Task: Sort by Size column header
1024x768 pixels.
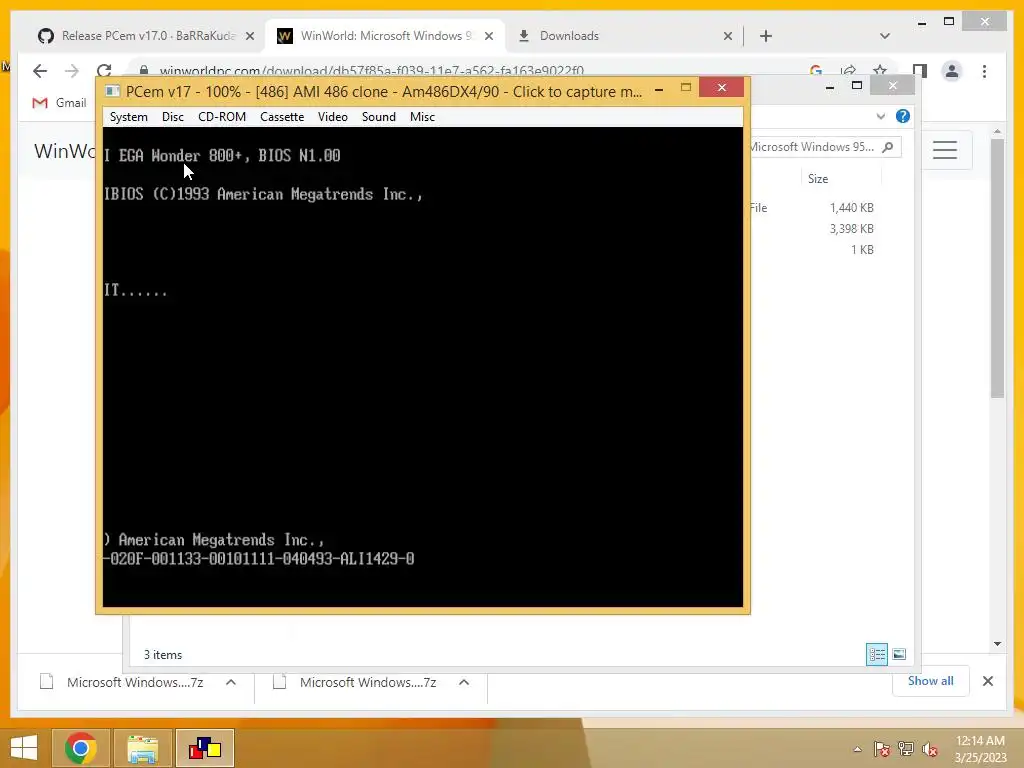Action: 818,179
